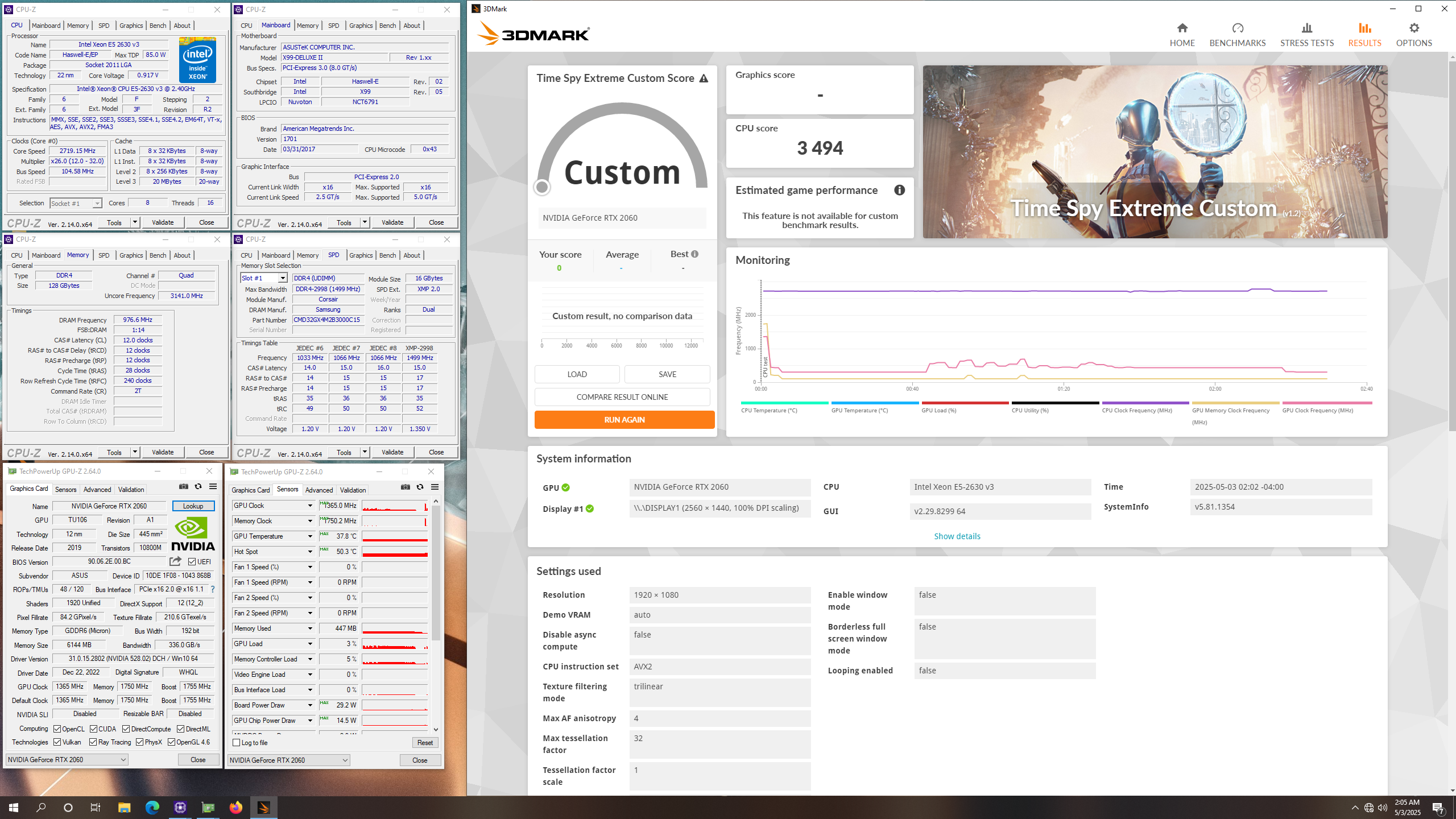Screen dimensions: 1456x819
Task: Open the Hot Spot sensor dropdown
Action: 310,552
